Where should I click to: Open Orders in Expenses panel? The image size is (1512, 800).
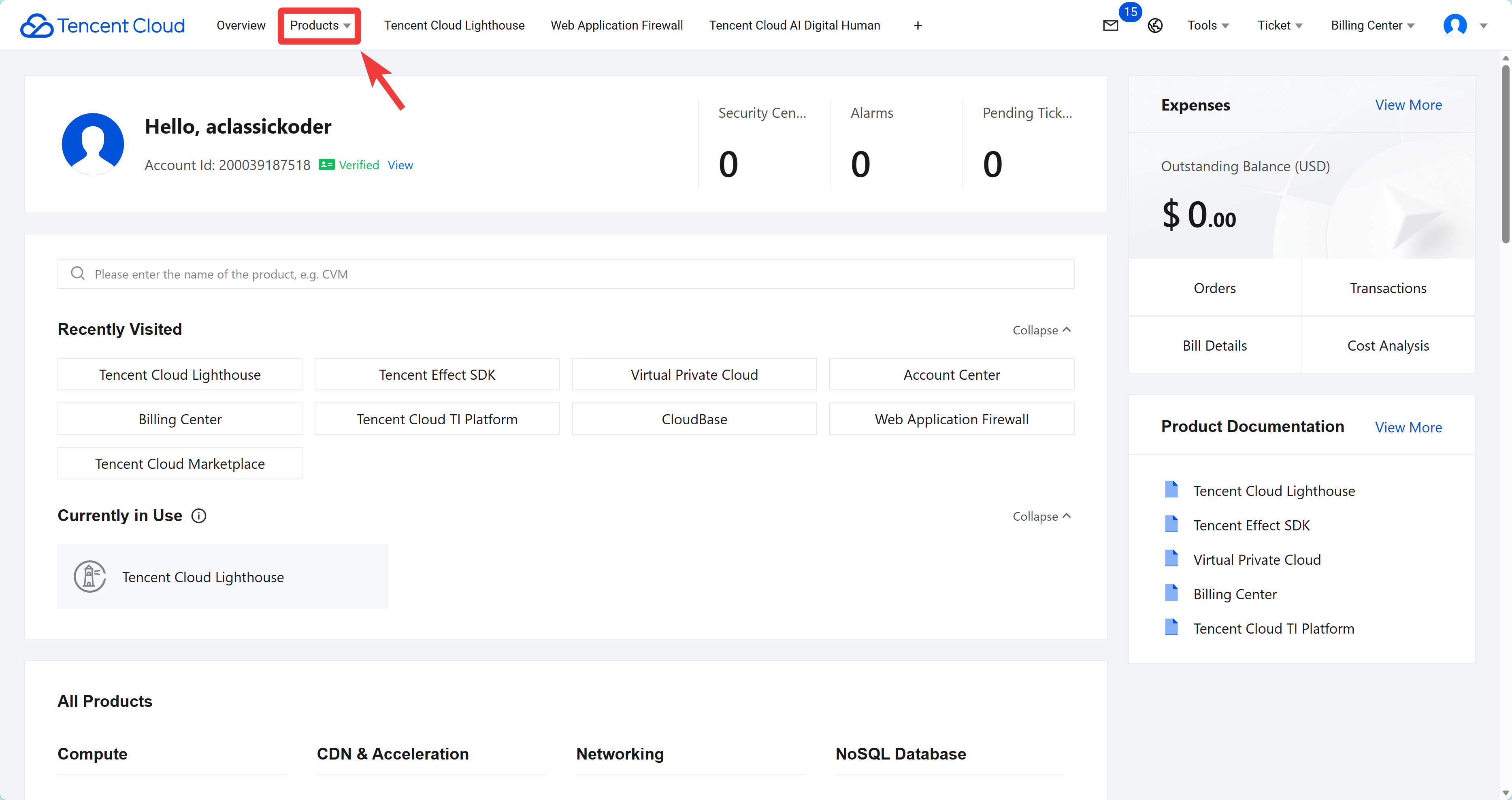coord(1215,287)
